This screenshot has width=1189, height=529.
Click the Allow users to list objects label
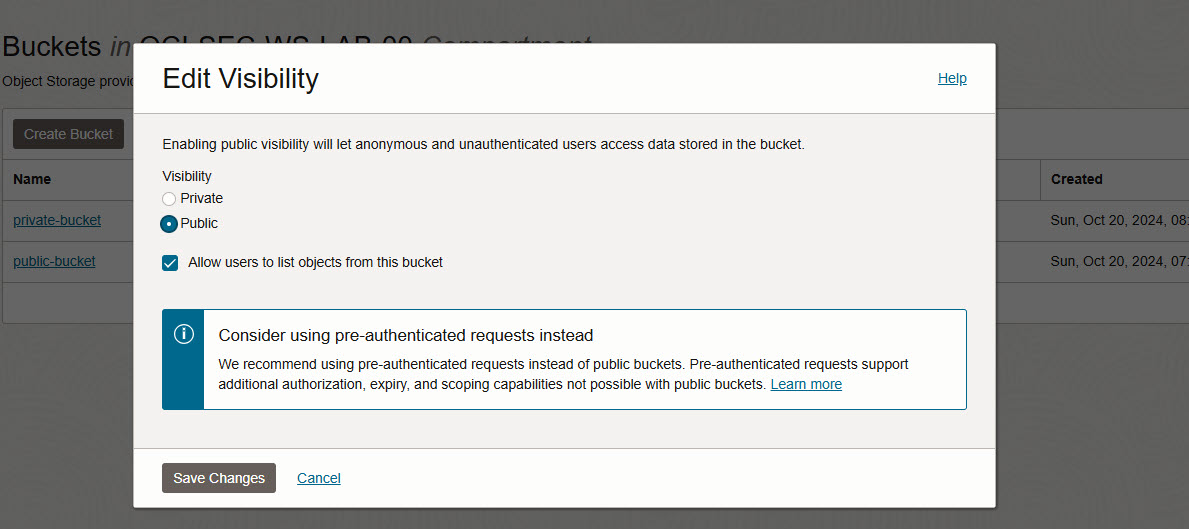coord(315,263)
